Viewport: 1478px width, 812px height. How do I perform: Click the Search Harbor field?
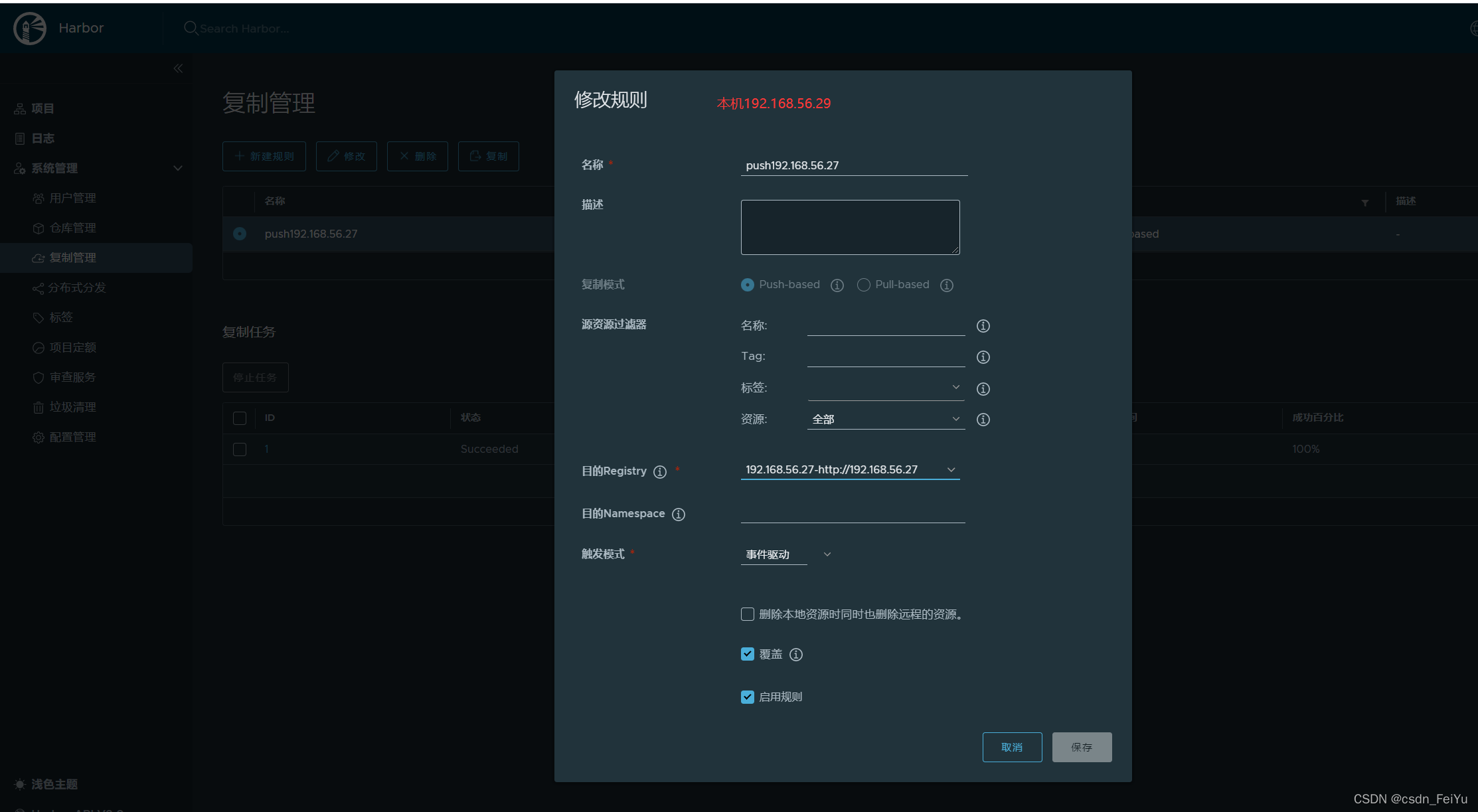244,29
